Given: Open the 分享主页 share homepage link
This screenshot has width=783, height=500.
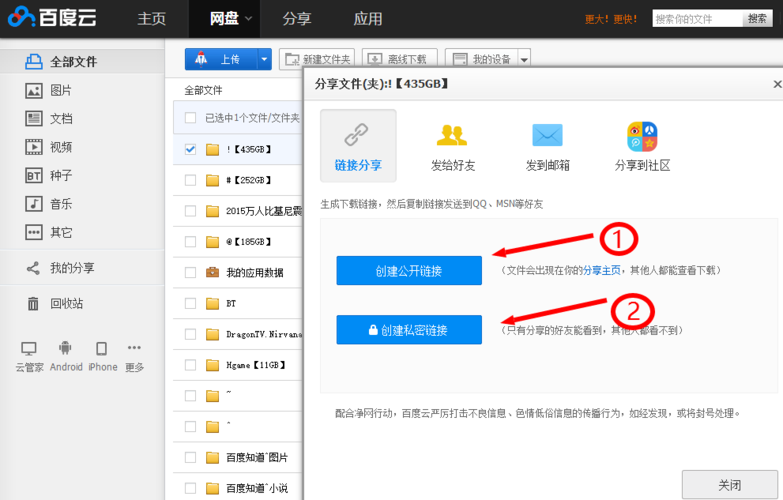Looking at the screenshot, I should point(602,271).
